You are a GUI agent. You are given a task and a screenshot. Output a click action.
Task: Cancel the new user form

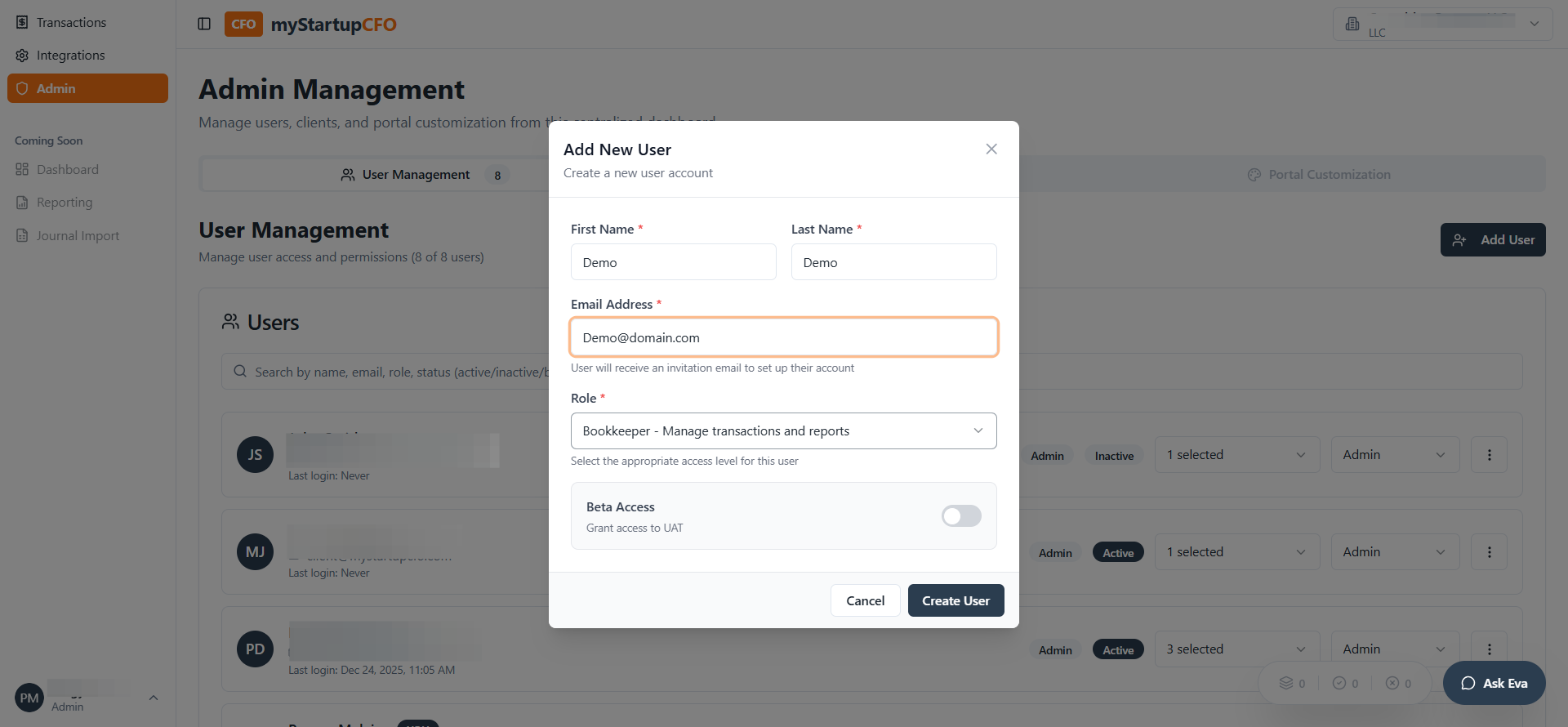click(x=865, y=600)
